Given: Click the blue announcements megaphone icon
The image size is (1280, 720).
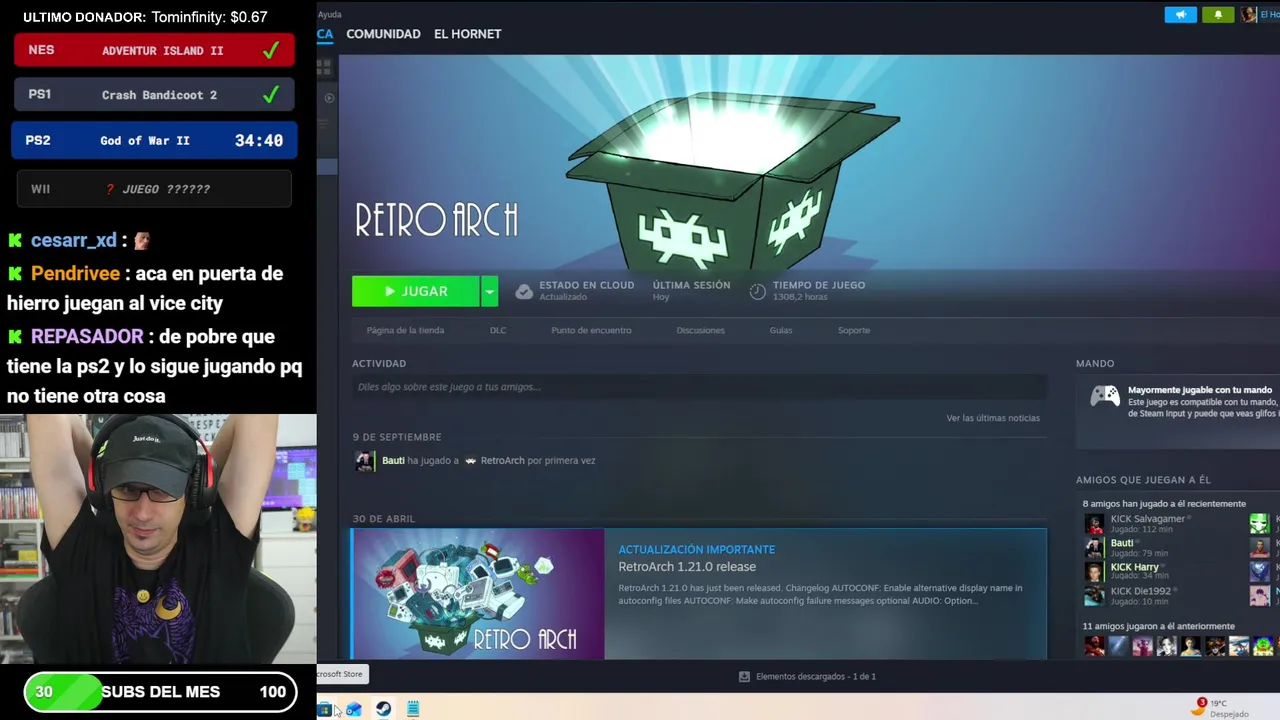Looking at the screenshot, I should 1180,15.
